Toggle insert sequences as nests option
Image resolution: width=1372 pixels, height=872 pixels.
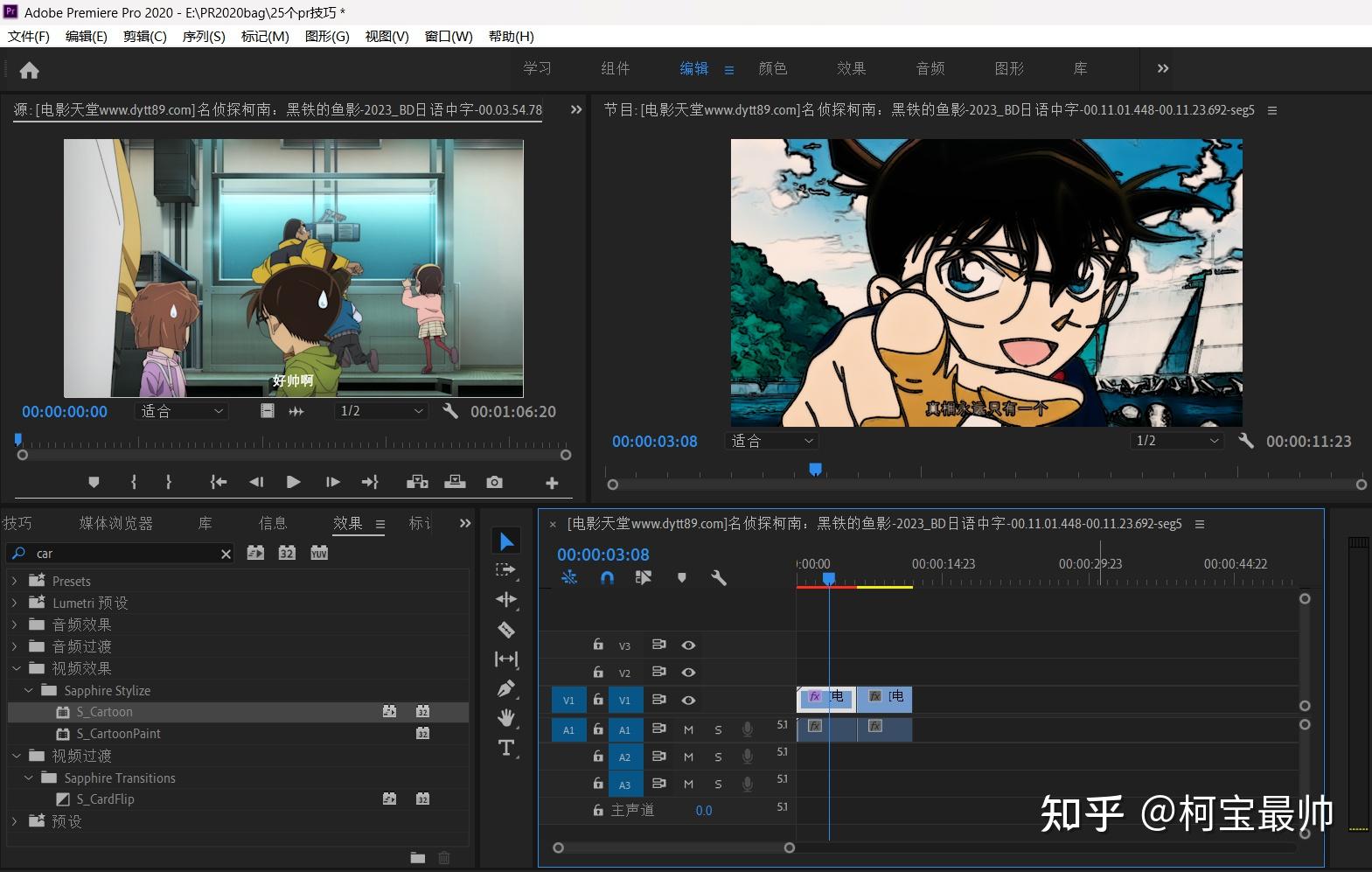[x=569, y=577]
